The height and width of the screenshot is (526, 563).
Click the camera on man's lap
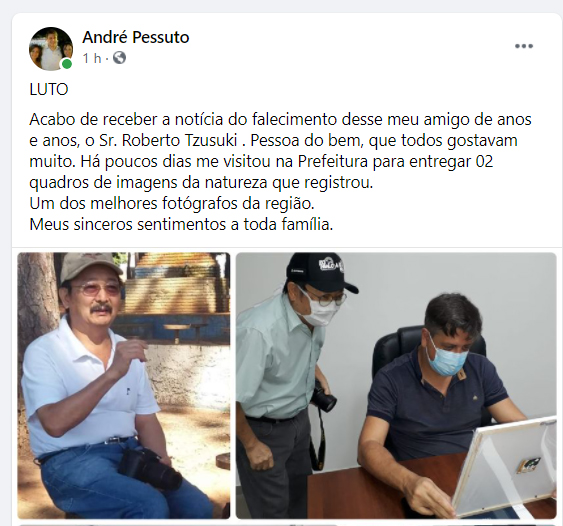[x=149, y=469]
